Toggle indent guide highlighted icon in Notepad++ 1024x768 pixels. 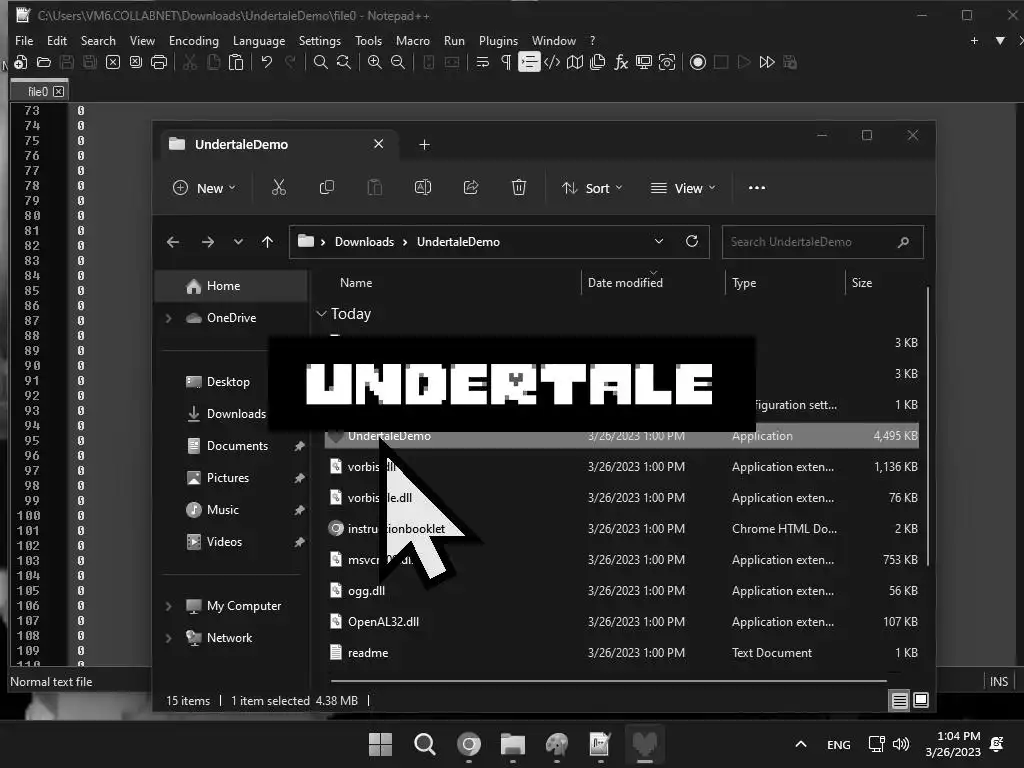pos(529,63)
